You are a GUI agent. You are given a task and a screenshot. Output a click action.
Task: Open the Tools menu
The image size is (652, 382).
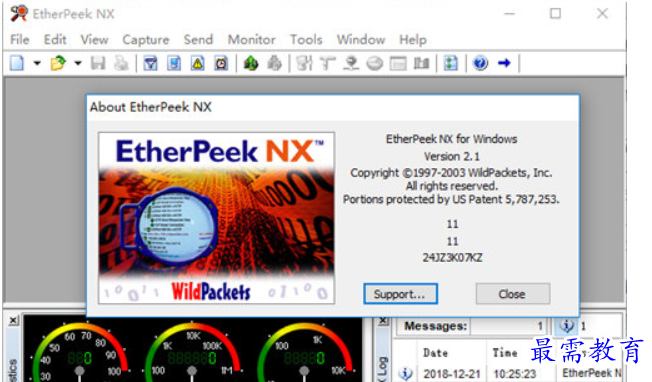pos(306,39)
